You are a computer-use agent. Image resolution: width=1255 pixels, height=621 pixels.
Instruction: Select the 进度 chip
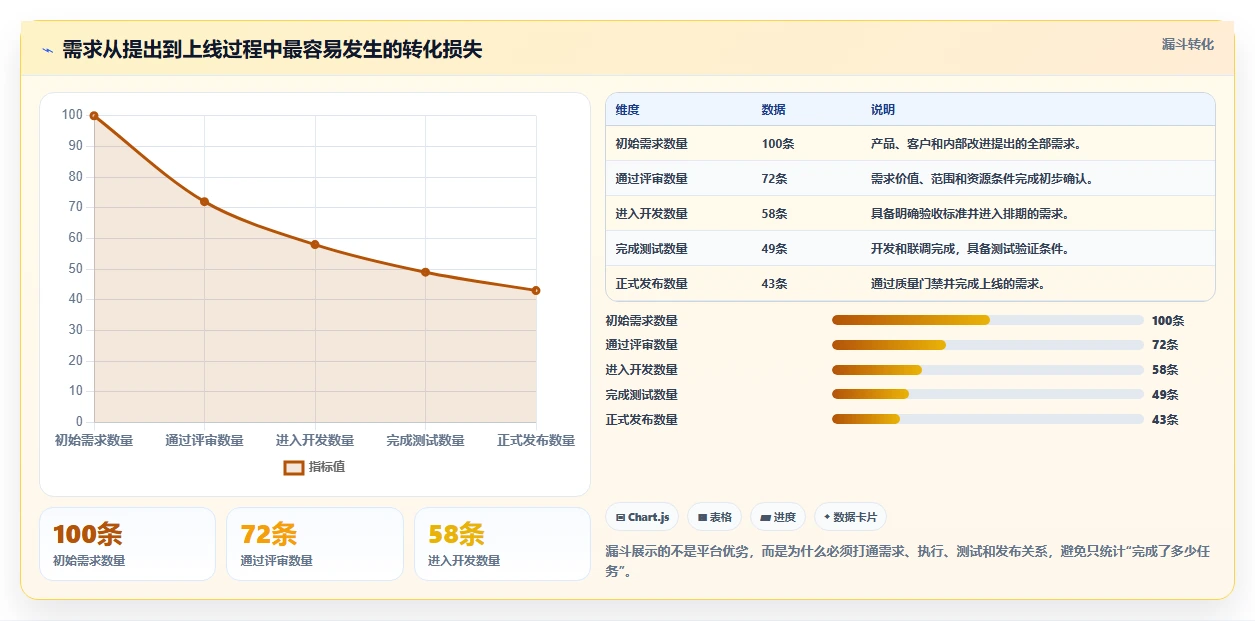coord(778,517)
